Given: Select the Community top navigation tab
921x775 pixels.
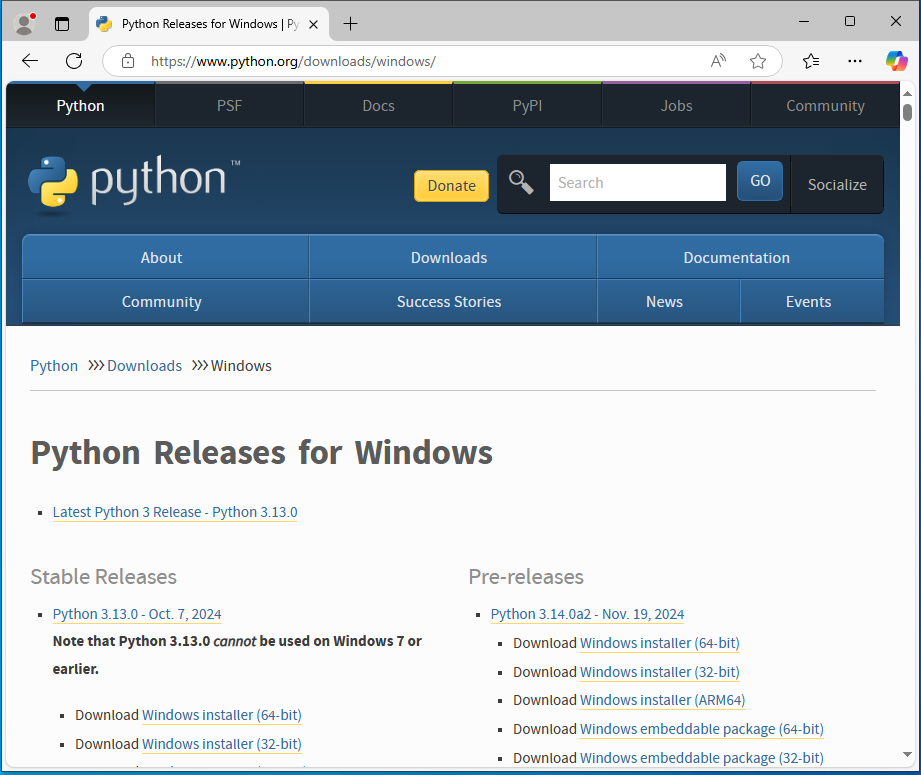Looking at the screenshot, I should 825,106.
